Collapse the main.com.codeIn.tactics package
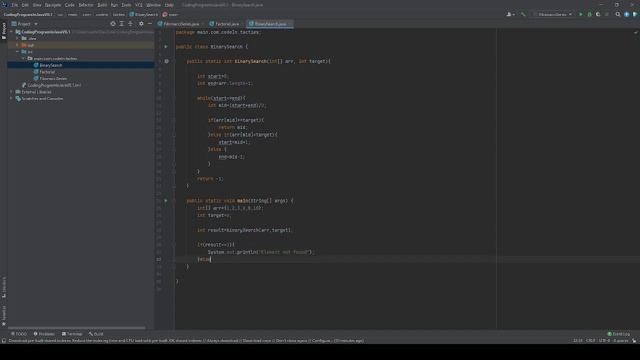 [23, 58]
